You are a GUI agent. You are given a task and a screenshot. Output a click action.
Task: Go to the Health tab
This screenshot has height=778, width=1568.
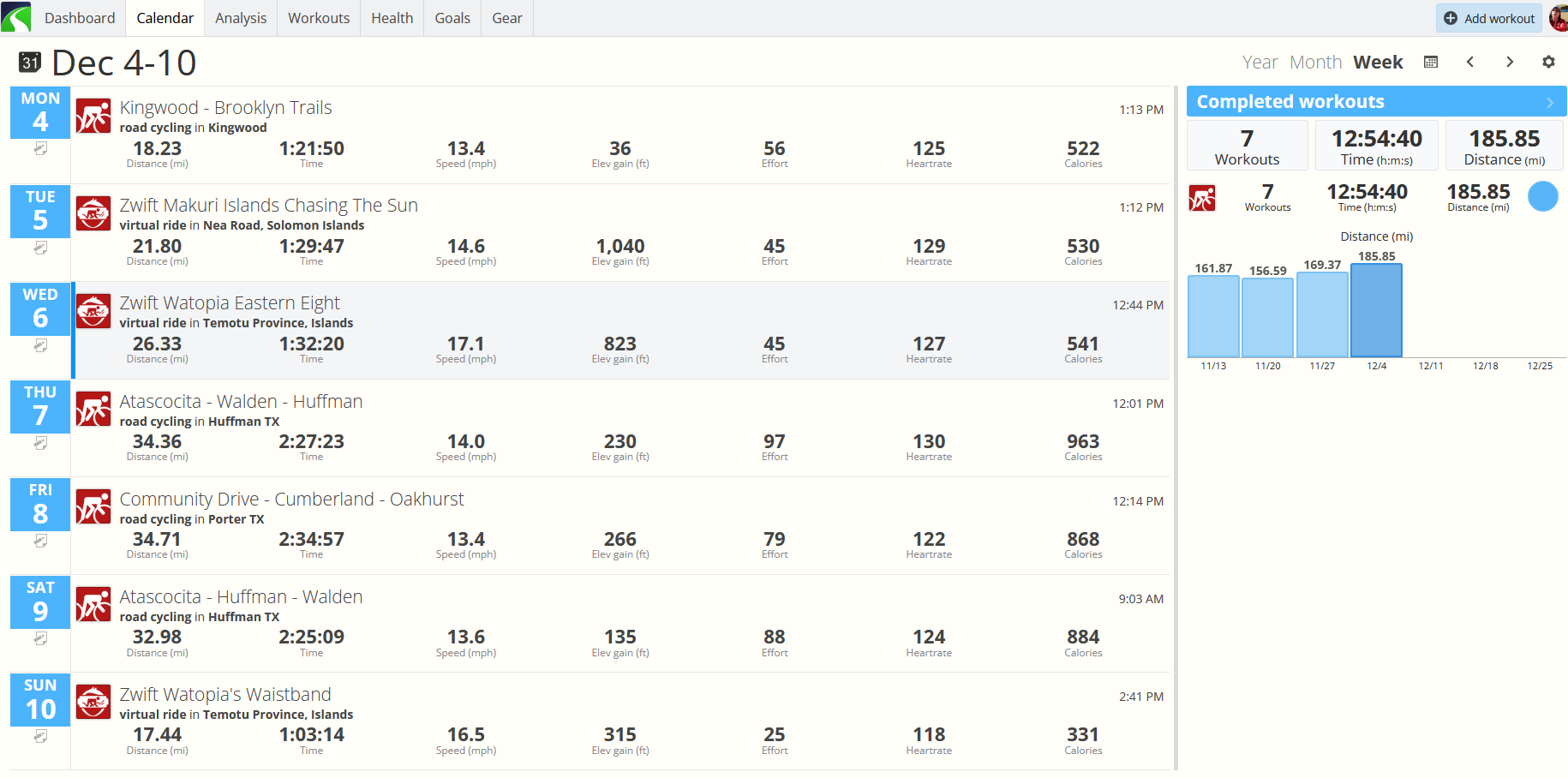[392, 18]
